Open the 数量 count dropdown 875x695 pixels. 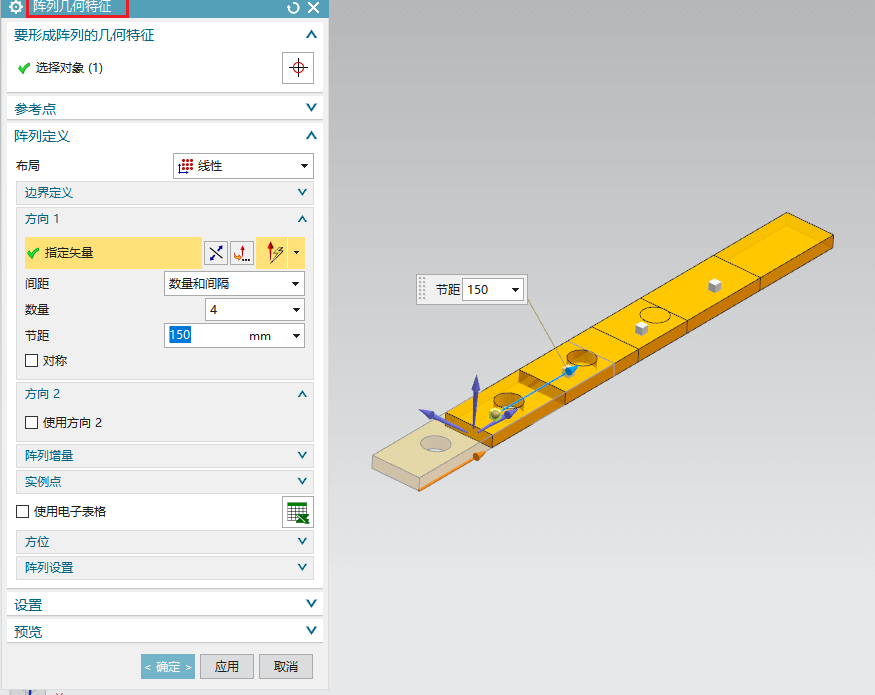coord(255,310)
